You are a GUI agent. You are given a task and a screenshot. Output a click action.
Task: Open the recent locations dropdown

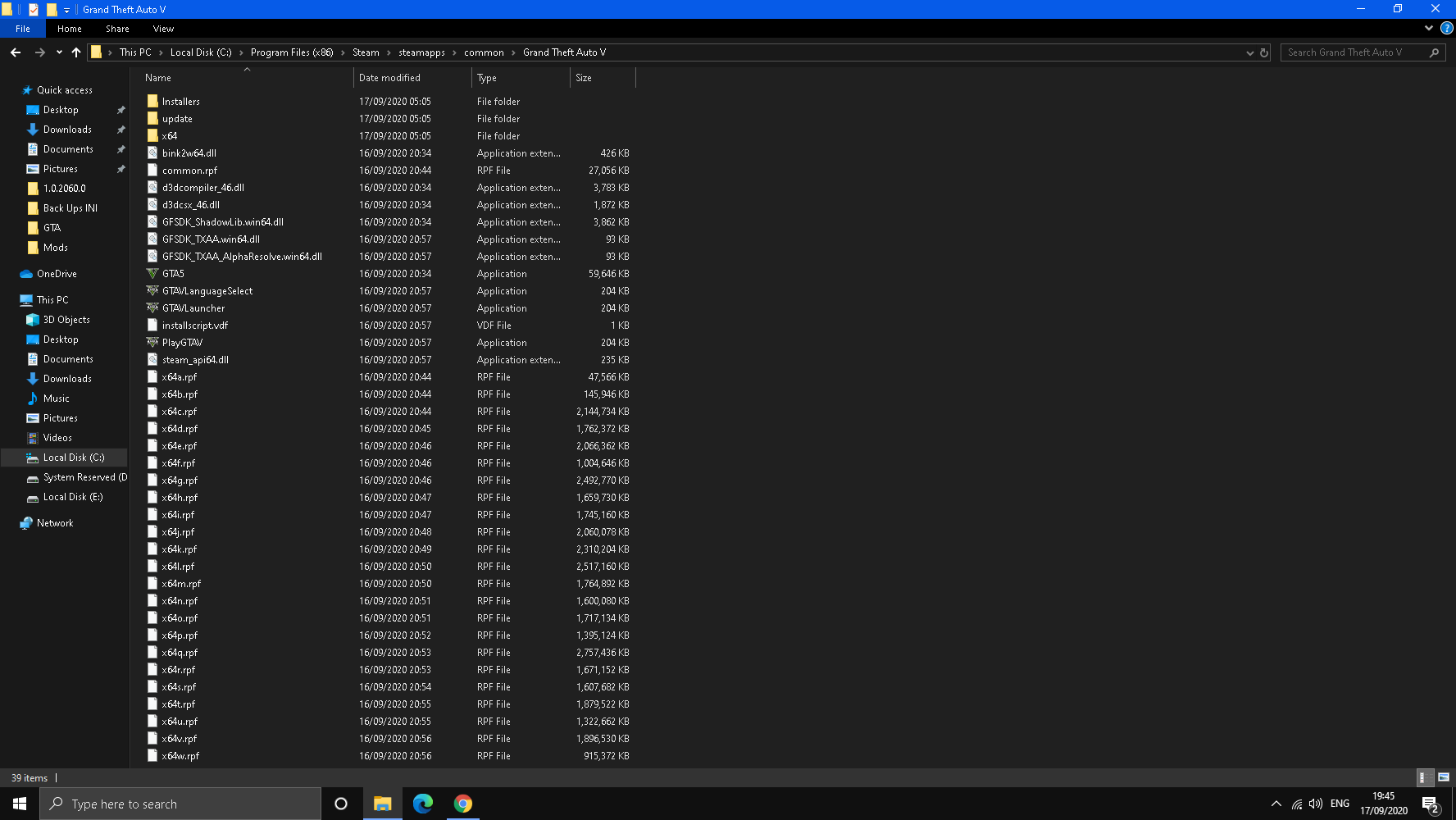click(59, 52)
